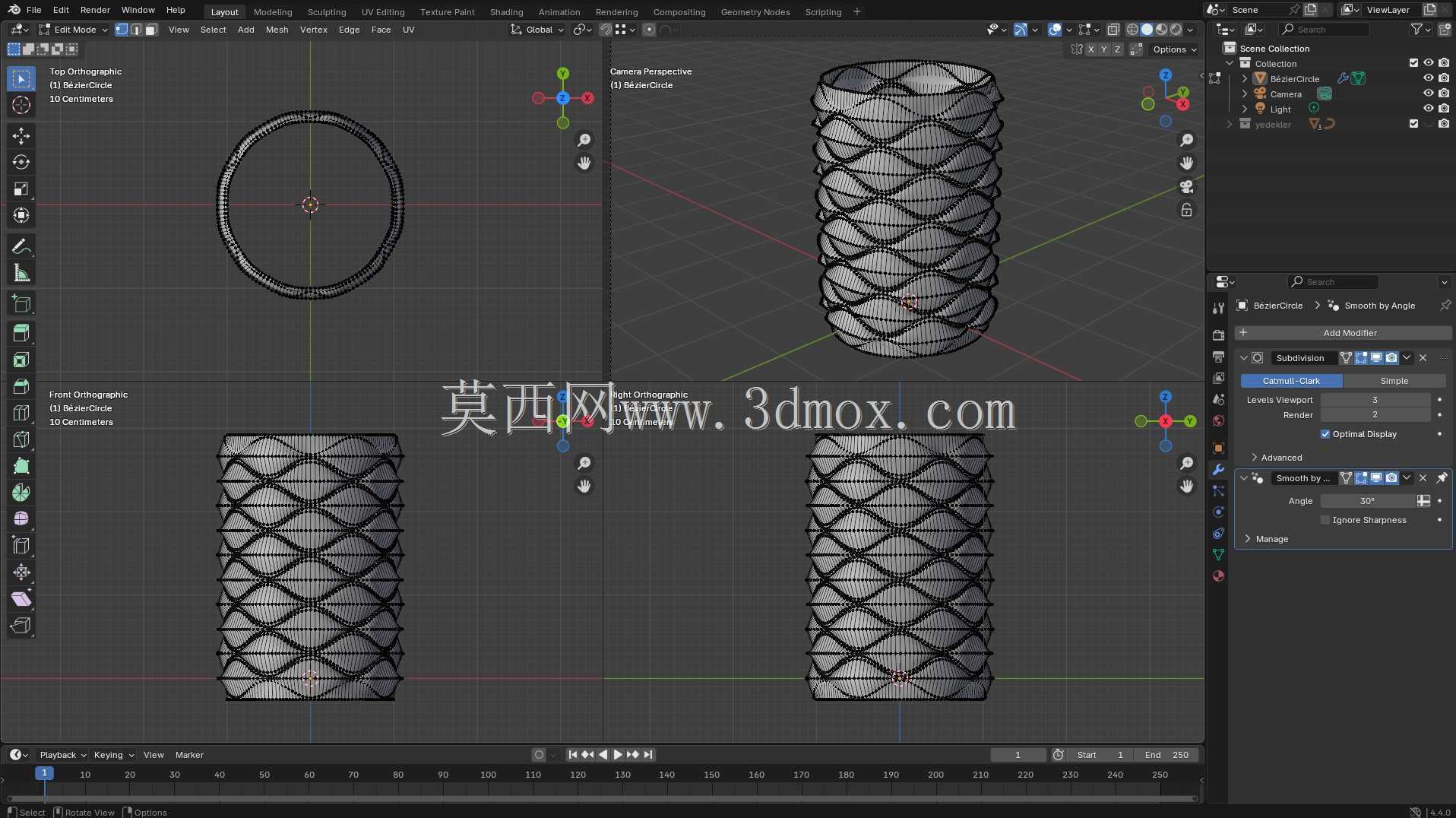Open the Keying dropdown

113,755
